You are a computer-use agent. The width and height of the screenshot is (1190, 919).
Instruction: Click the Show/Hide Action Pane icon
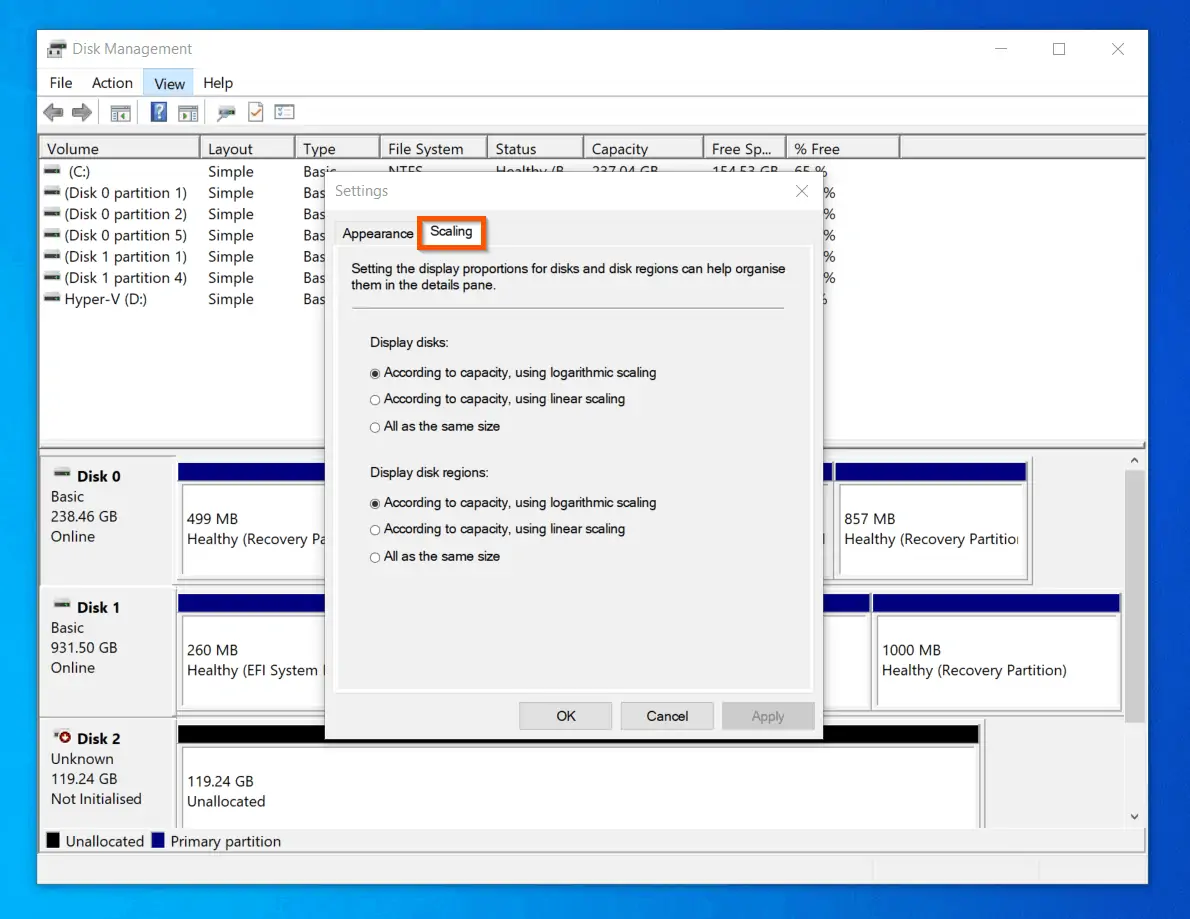(188, 113)
